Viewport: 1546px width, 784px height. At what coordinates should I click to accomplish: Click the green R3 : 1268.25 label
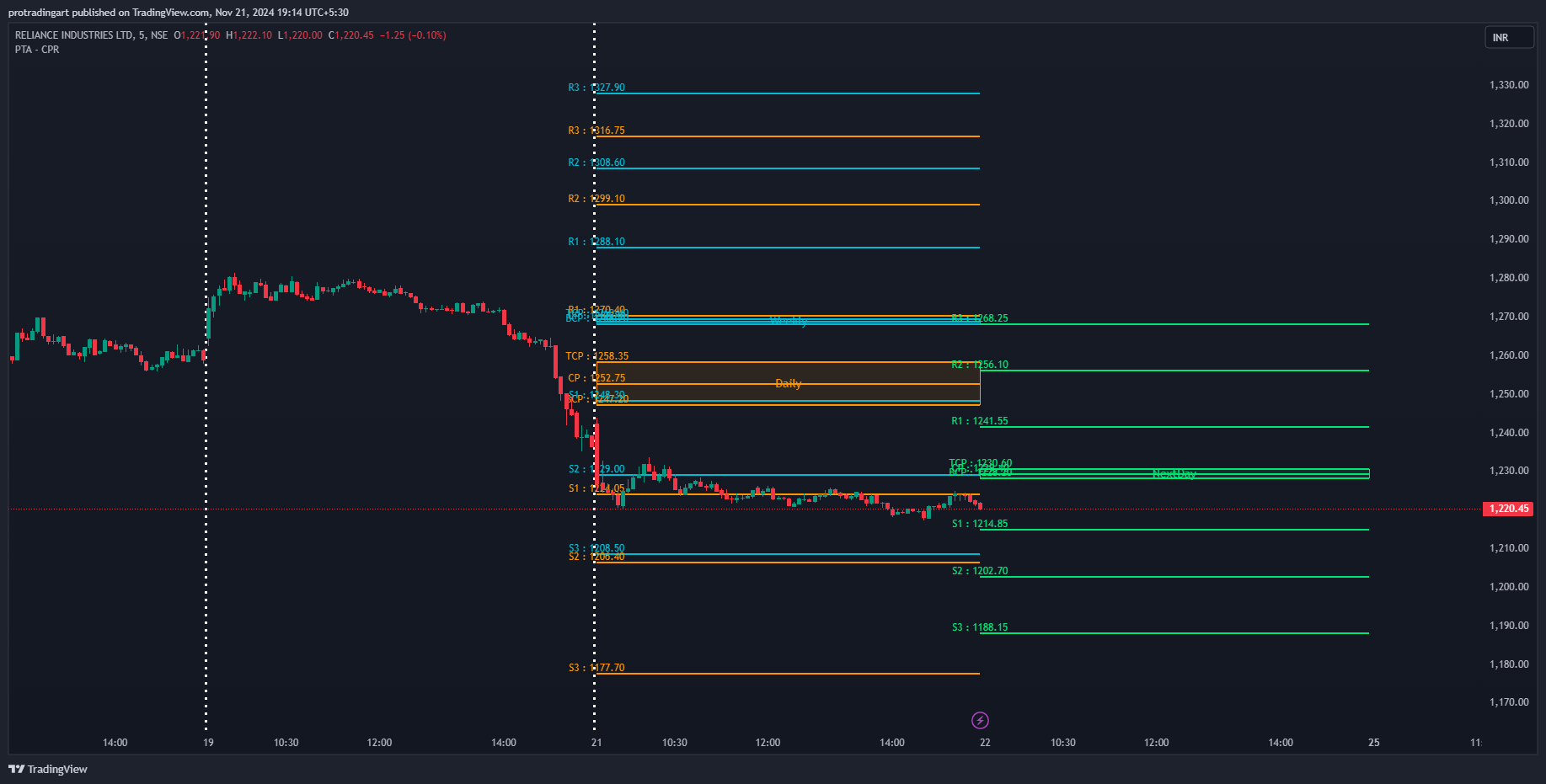pyautogui.click(x=980, y=318)
